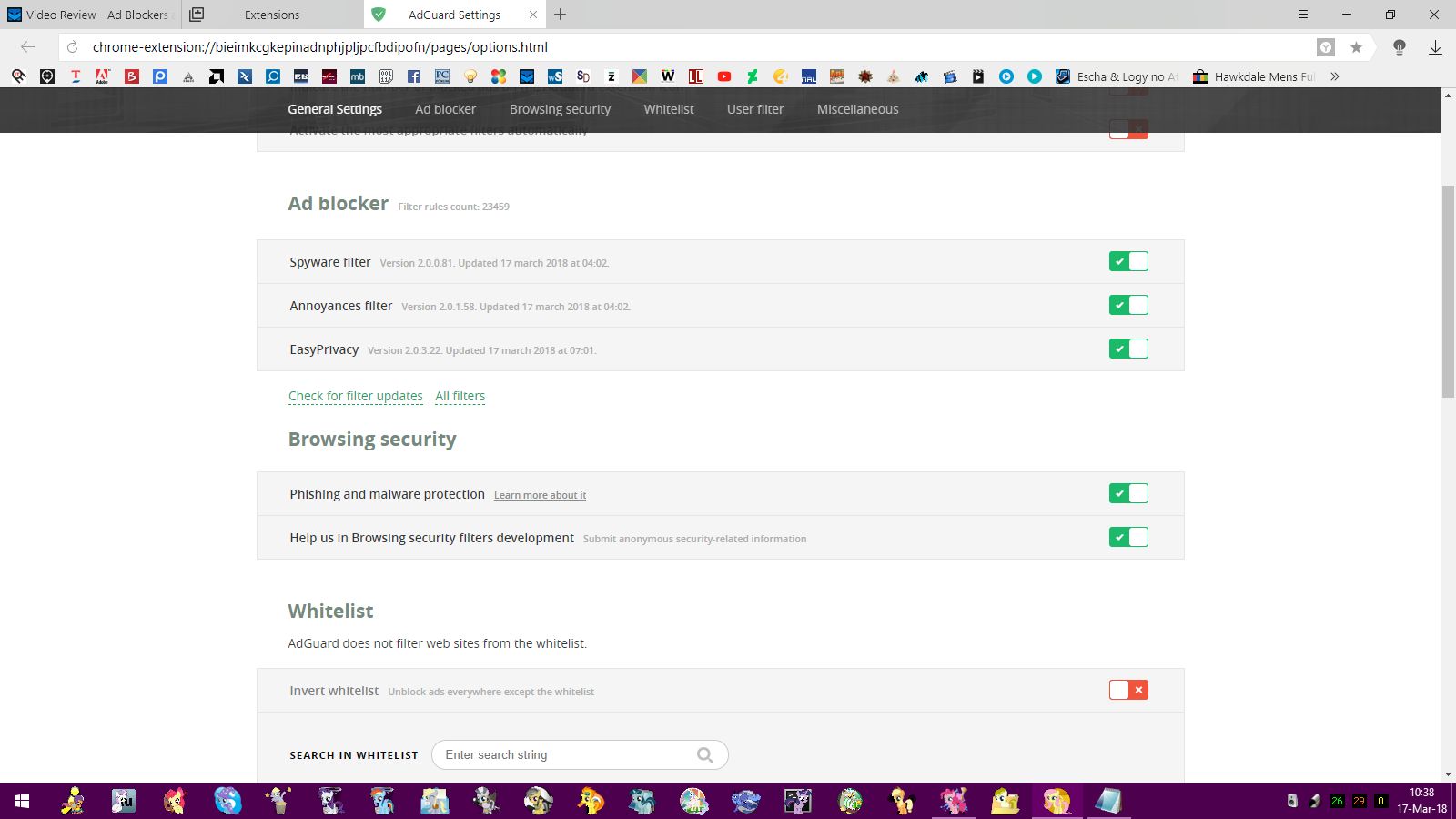The image size is (1456, 819).
Task: Open the Hawkdale Mens bookmark
Action: point(1254,76)
